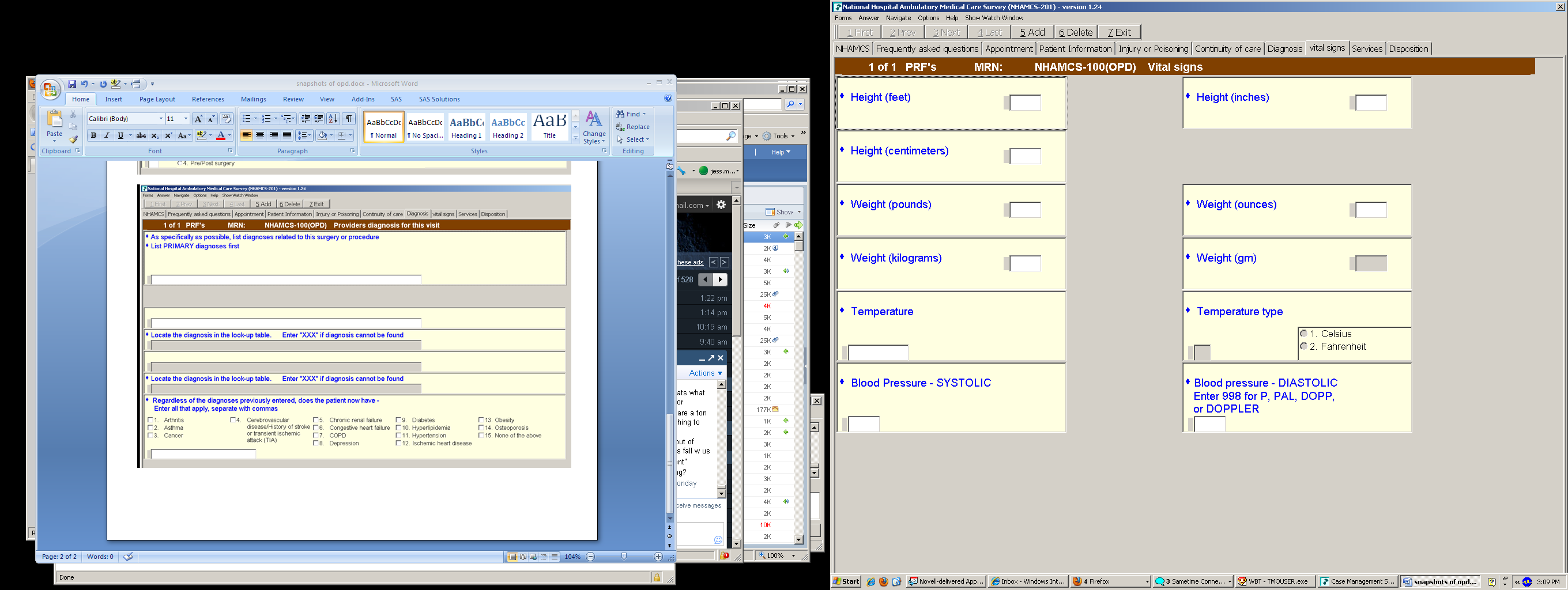The image size is (1568, 590).
Task: Center-align the paragraph in Word
Action: point(260,135)
